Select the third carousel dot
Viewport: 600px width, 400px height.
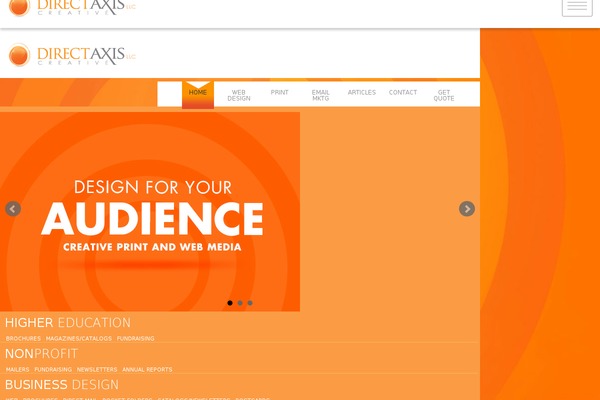pyautogui.click(x=250, y=303)
